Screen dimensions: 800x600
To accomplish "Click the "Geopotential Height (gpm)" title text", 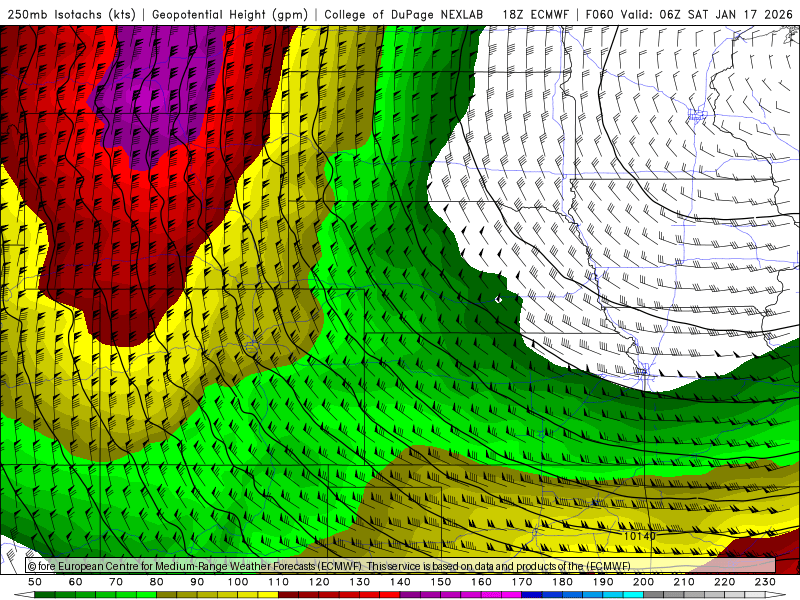I will click(230, 14).
